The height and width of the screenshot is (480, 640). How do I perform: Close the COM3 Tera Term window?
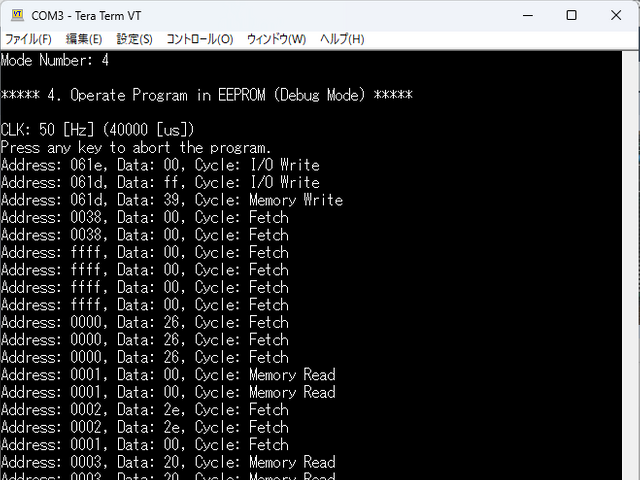[x=616, y=15]
